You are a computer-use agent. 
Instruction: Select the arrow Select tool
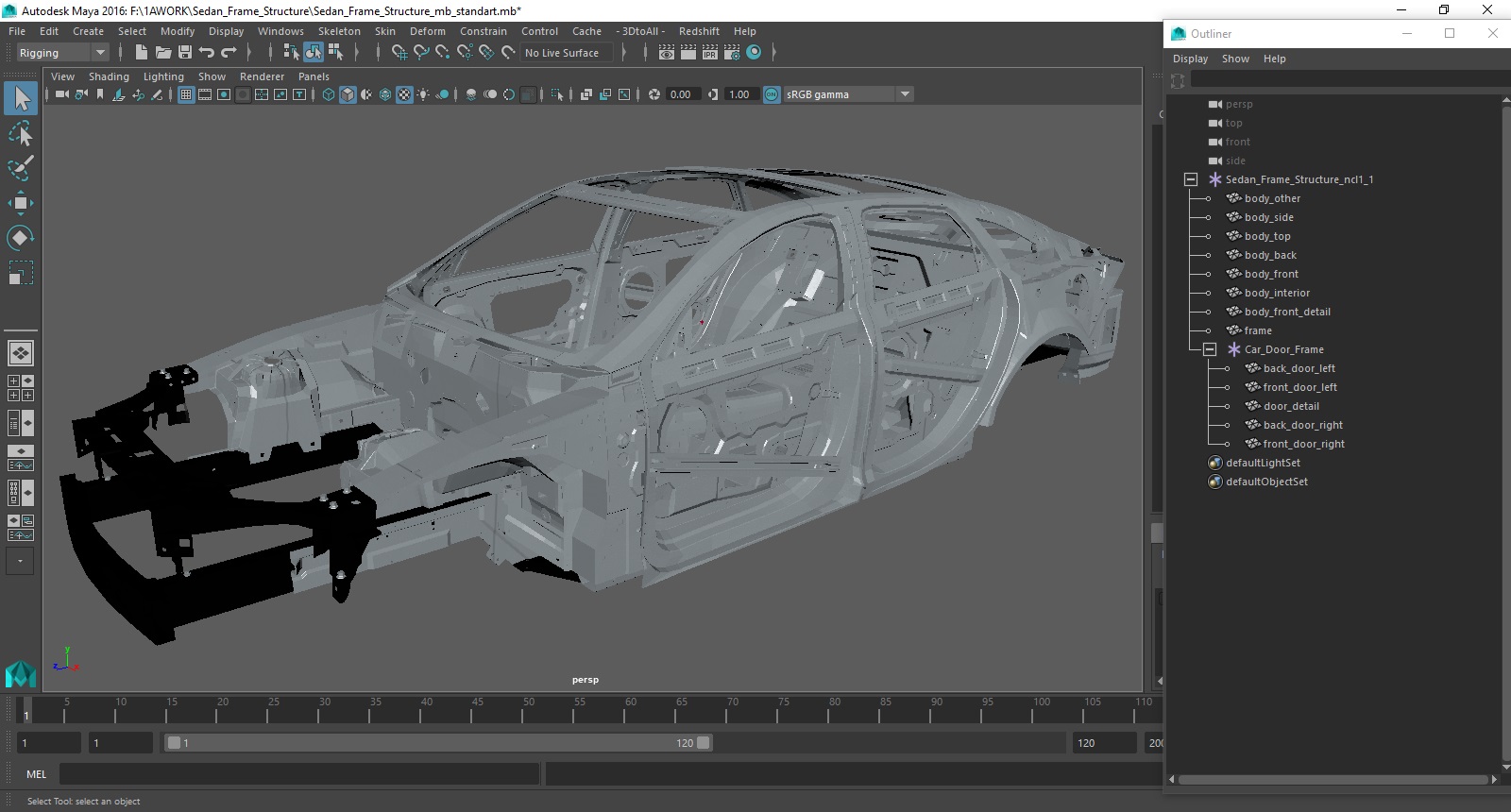click(21, 99)
